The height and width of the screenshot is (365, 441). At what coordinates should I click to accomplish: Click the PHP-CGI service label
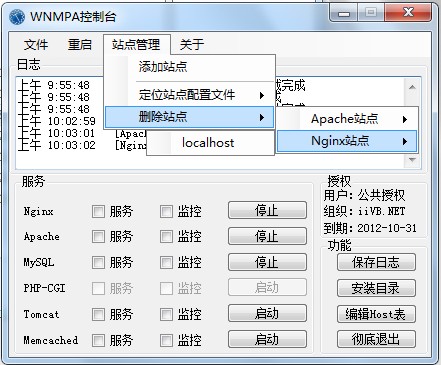tap(44, 288)
